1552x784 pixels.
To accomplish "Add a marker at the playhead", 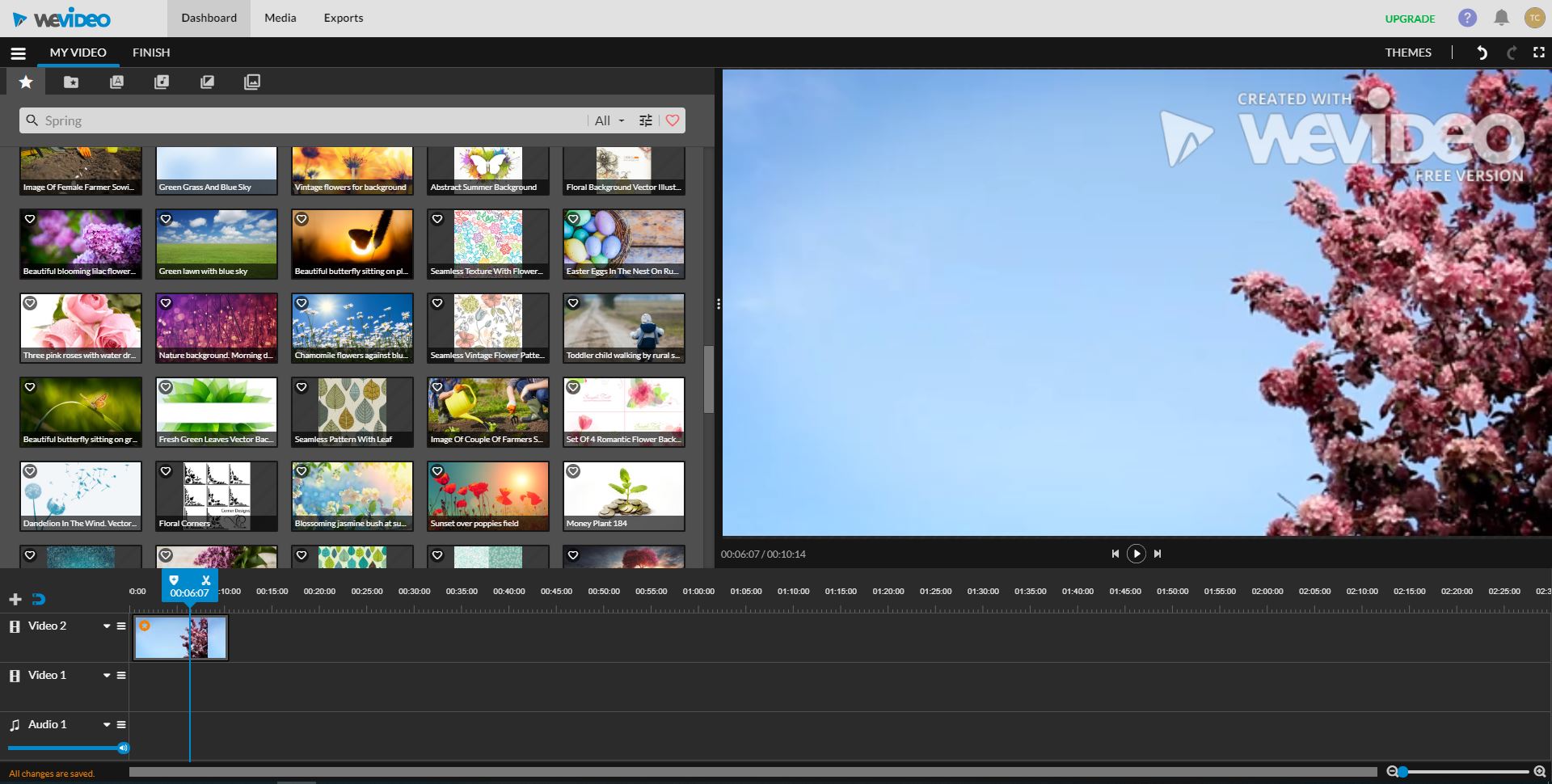I will pyautogui.click(x=174, y=580).
